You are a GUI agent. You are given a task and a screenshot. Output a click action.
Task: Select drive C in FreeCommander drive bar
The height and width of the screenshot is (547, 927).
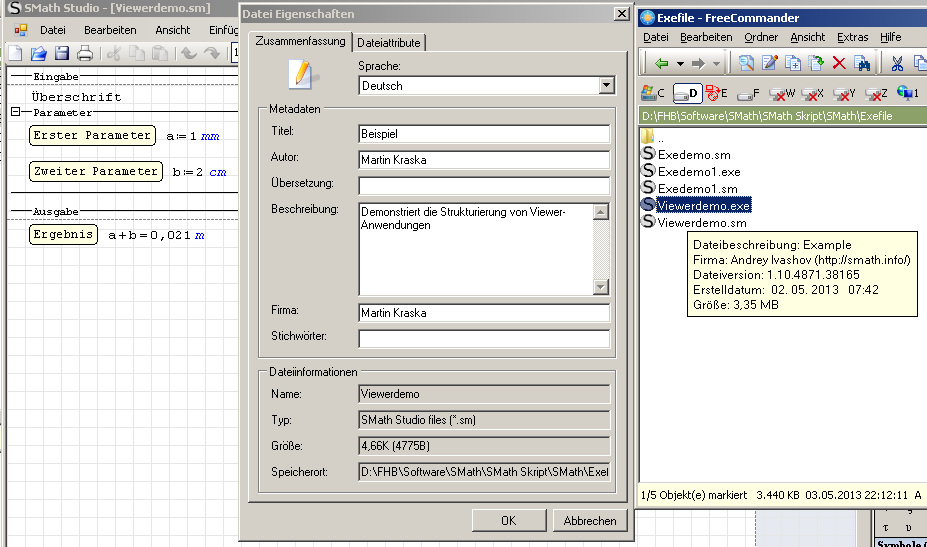click(x=653, y=94)
